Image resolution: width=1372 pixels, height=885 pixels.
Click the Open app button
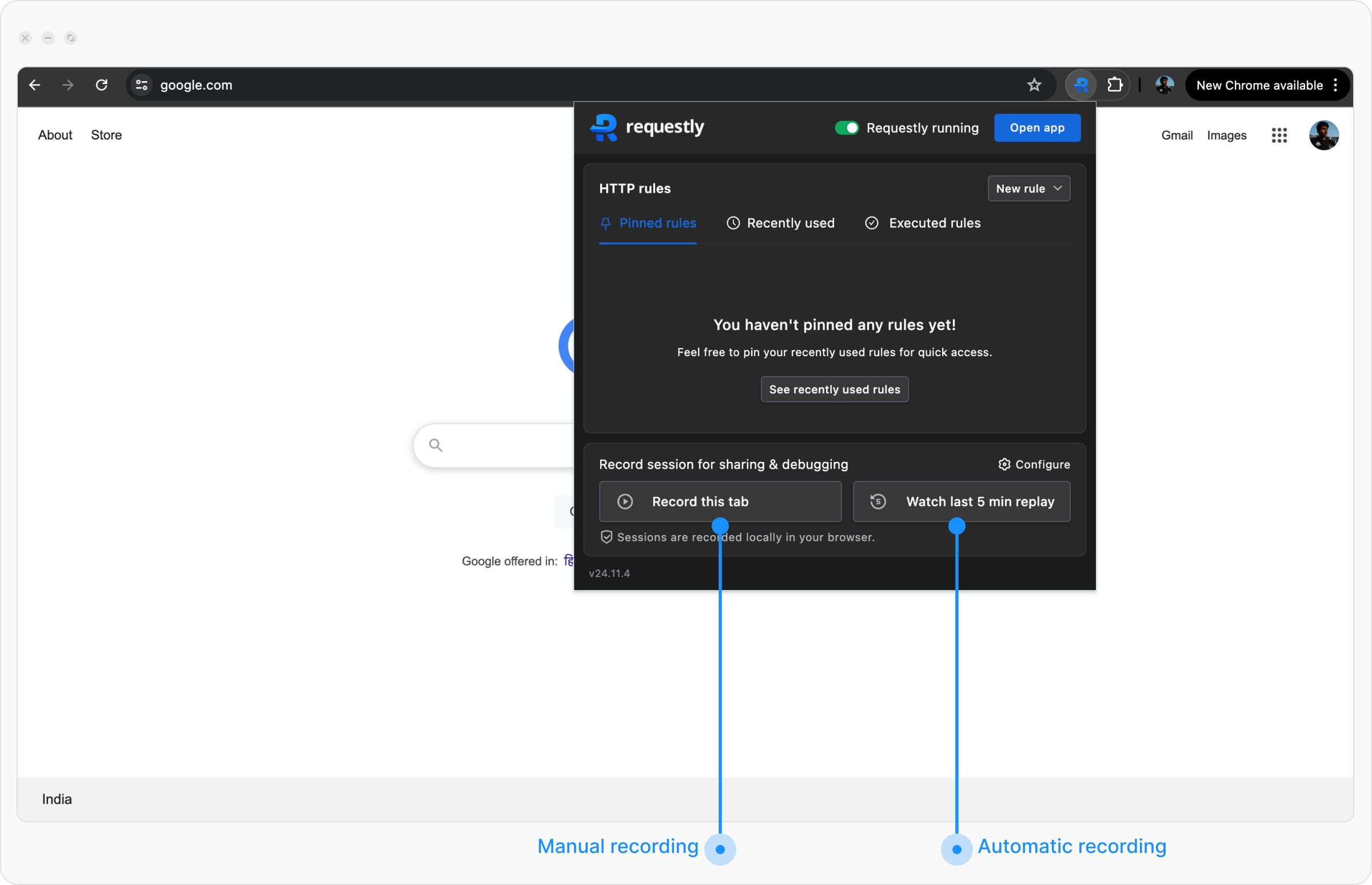[x=1036, y=127]
